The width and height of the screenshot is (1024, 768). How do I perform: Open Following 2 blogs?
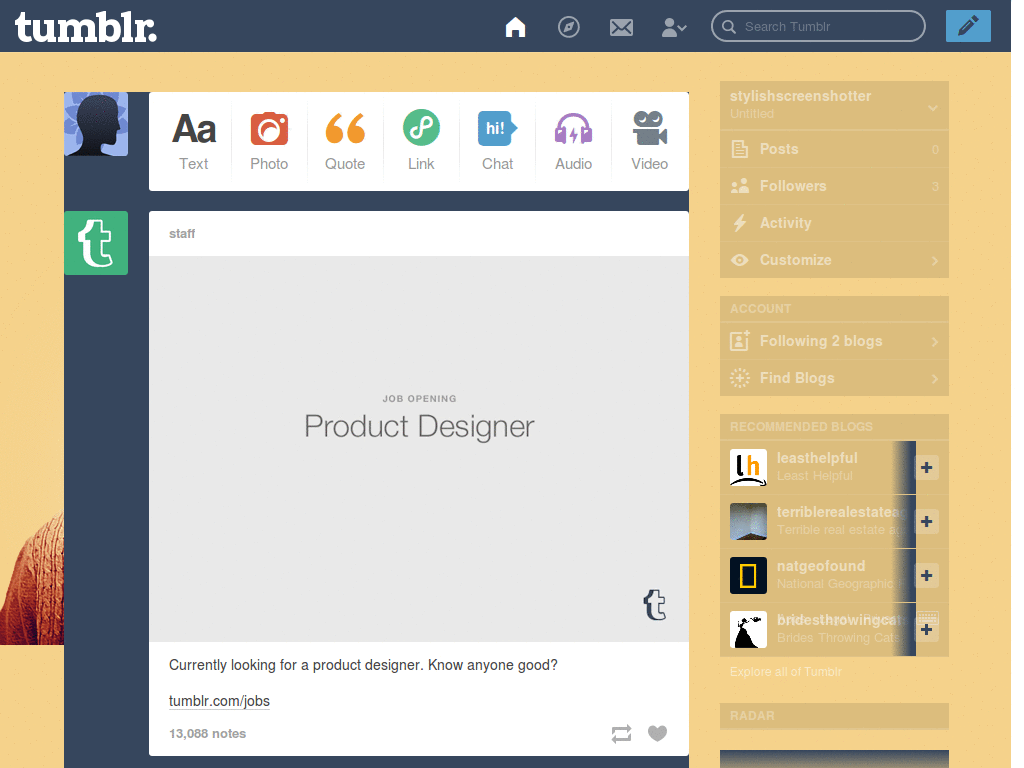(834, 341)
